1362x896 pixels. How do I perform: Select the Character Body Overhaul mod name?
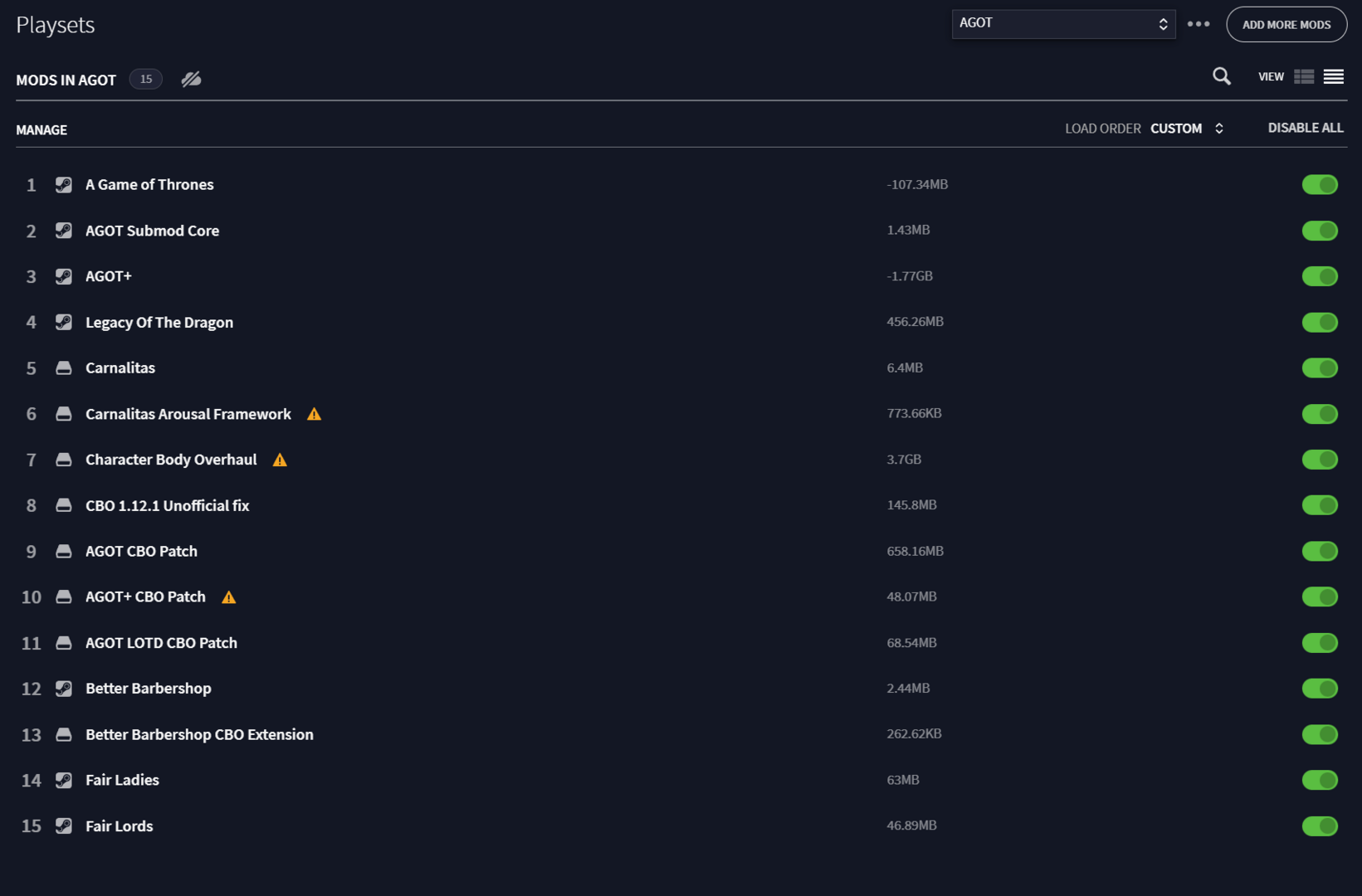coord(171,460)
